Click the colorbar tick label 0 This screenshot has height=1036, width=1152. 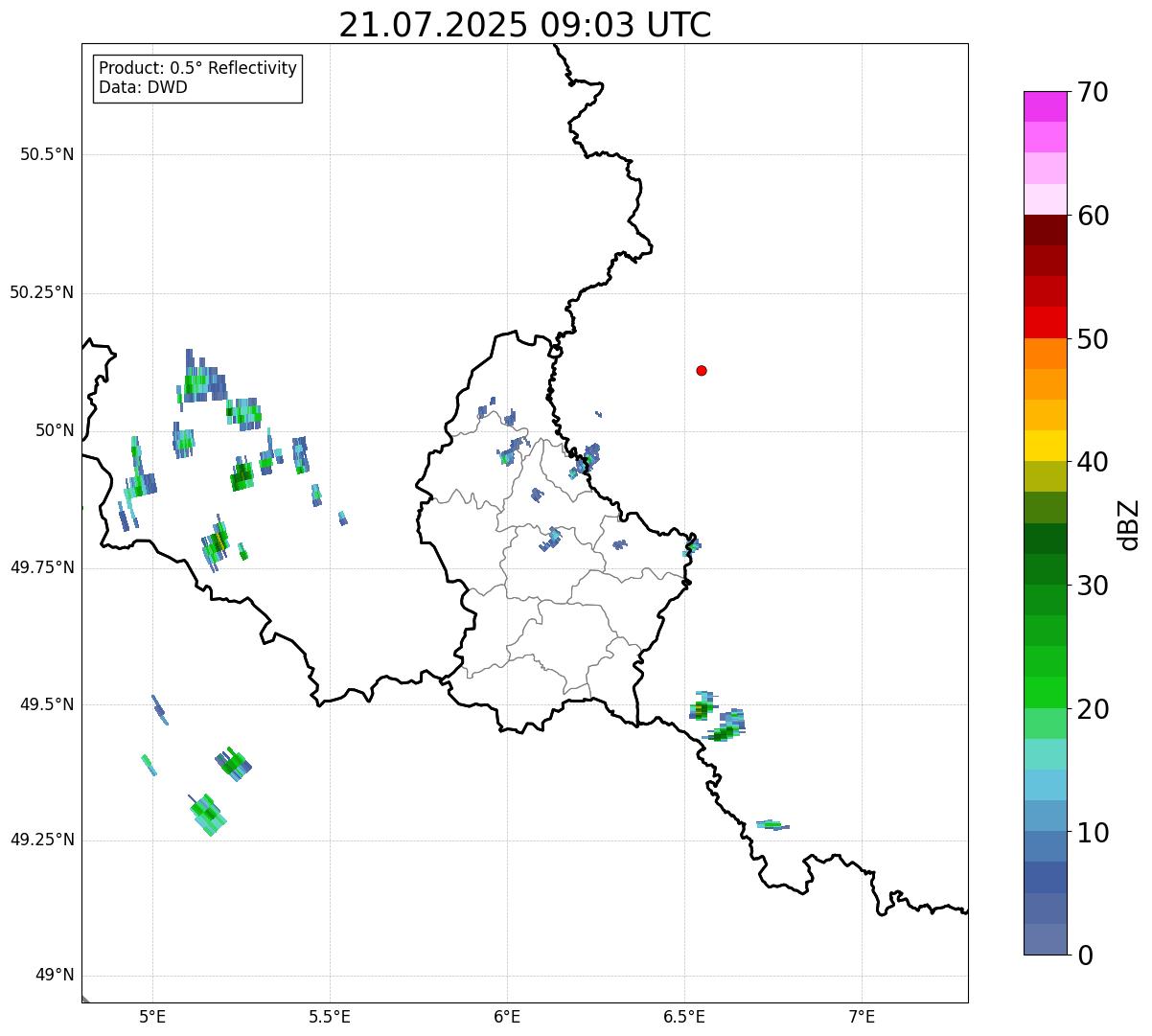[1085, 955]
